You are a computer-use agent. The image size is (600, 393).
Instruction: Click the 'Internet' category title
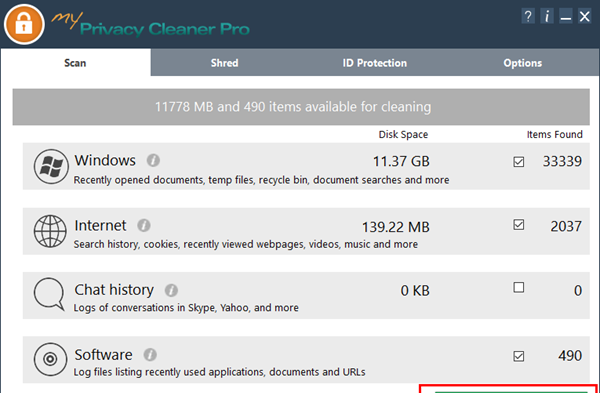coord(100,225)
